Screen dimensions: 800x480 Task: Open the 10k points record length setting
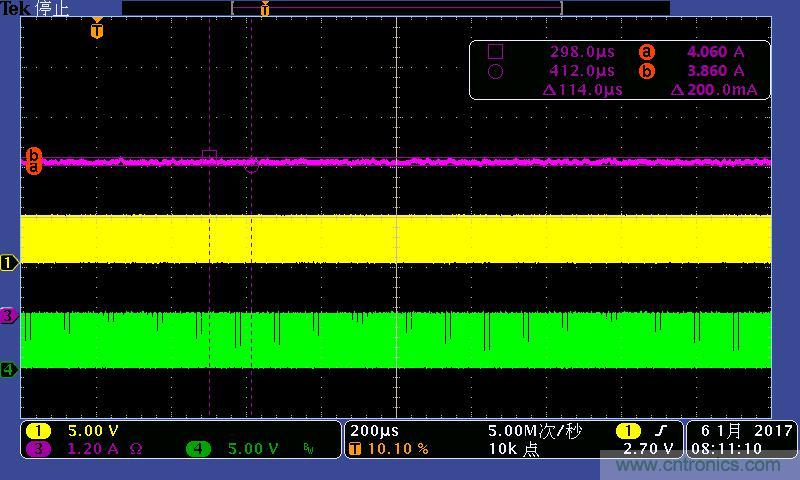[x=513, y=449]
